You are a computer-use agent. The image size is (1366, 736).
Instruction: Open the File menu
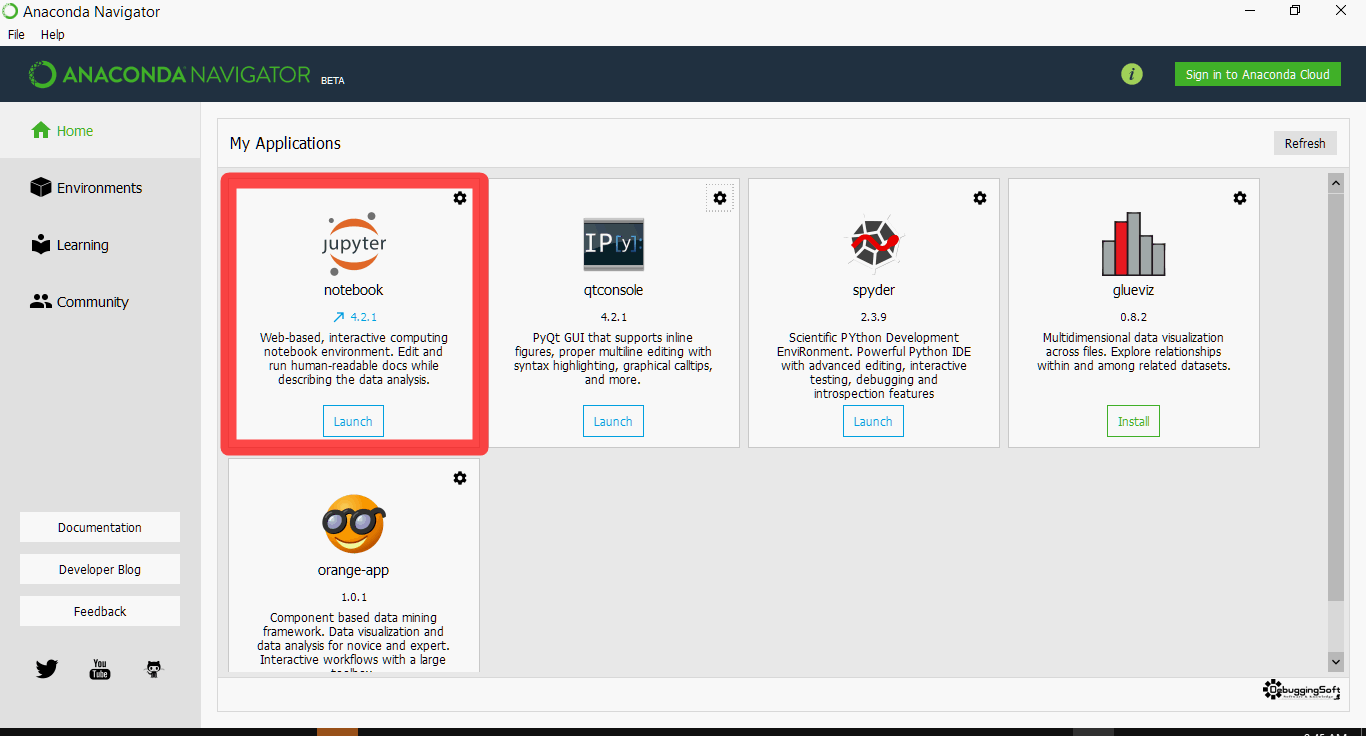click(16, 34)
